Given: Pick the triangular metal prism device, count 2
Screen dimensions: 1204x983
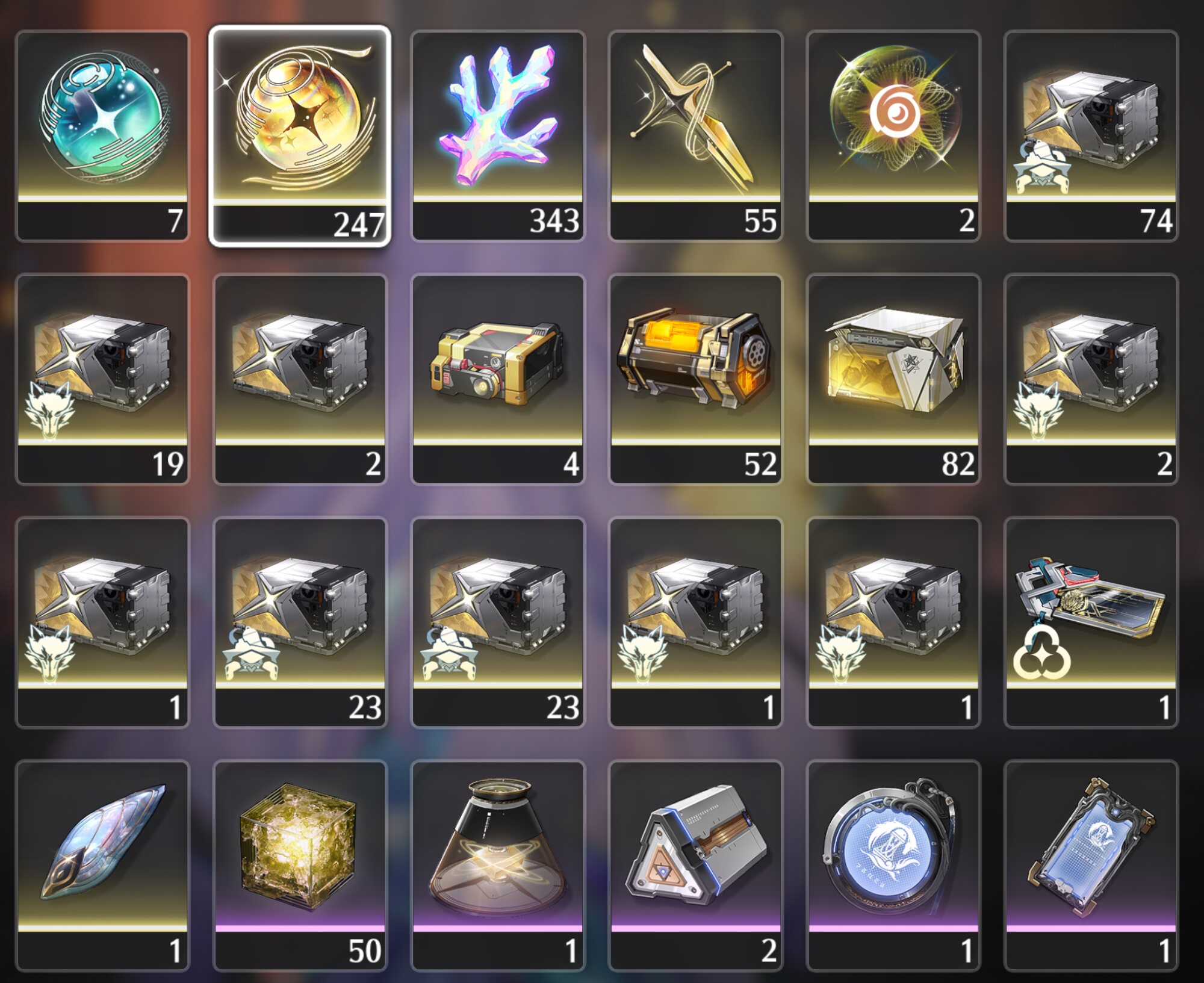Looking at the screenshot, I should tap(695, 866).
